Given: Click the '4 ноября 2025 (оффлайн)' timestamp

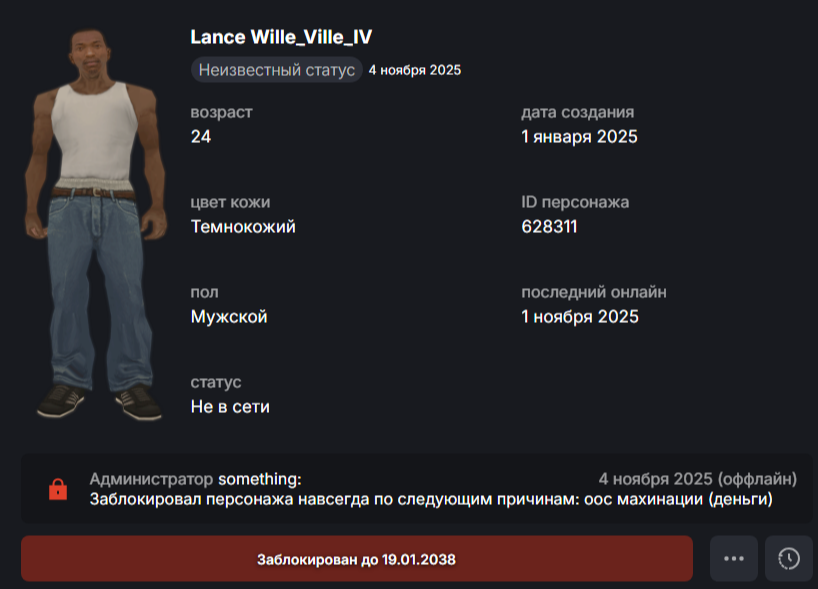Looking at the screenshot, I should [x=697, y=479].
